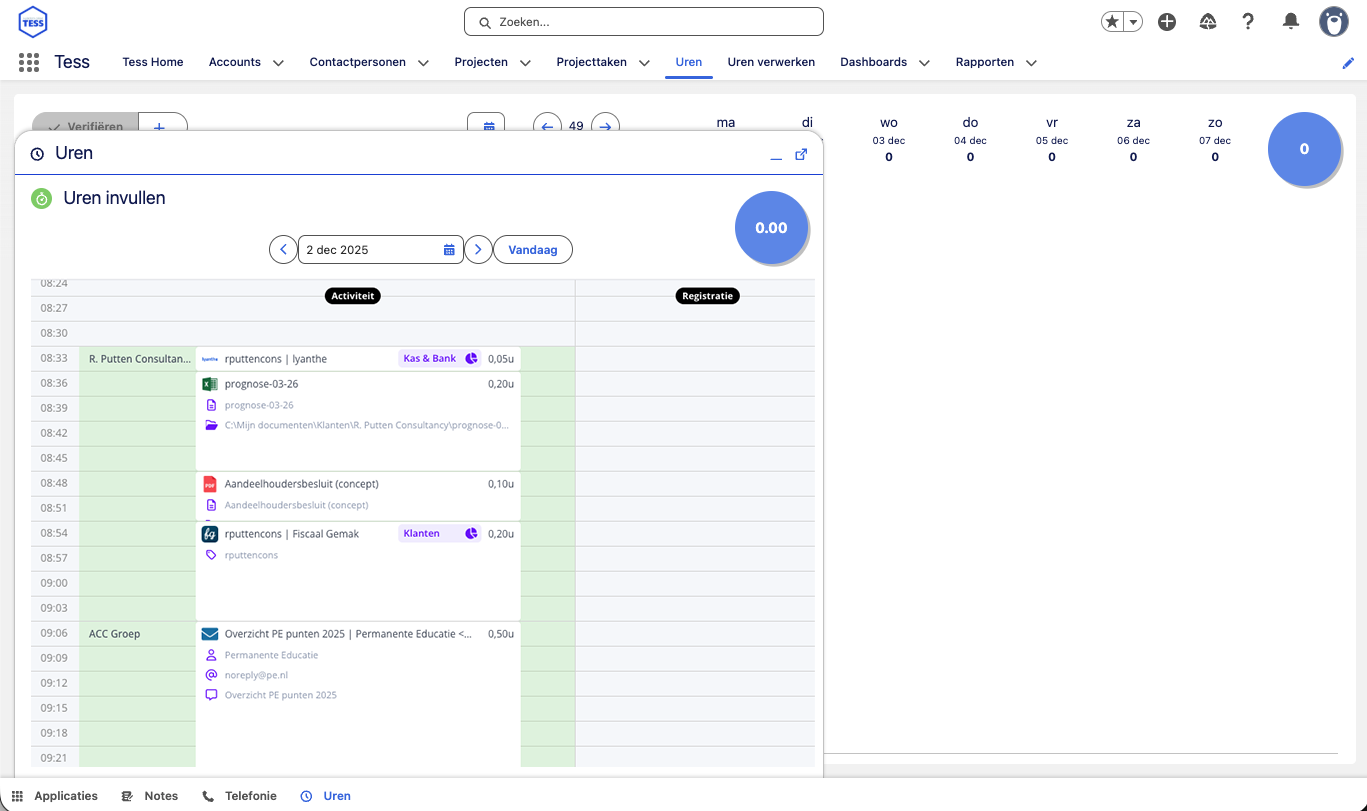Expand the Accounts dropdown chevron

[278, 63]
